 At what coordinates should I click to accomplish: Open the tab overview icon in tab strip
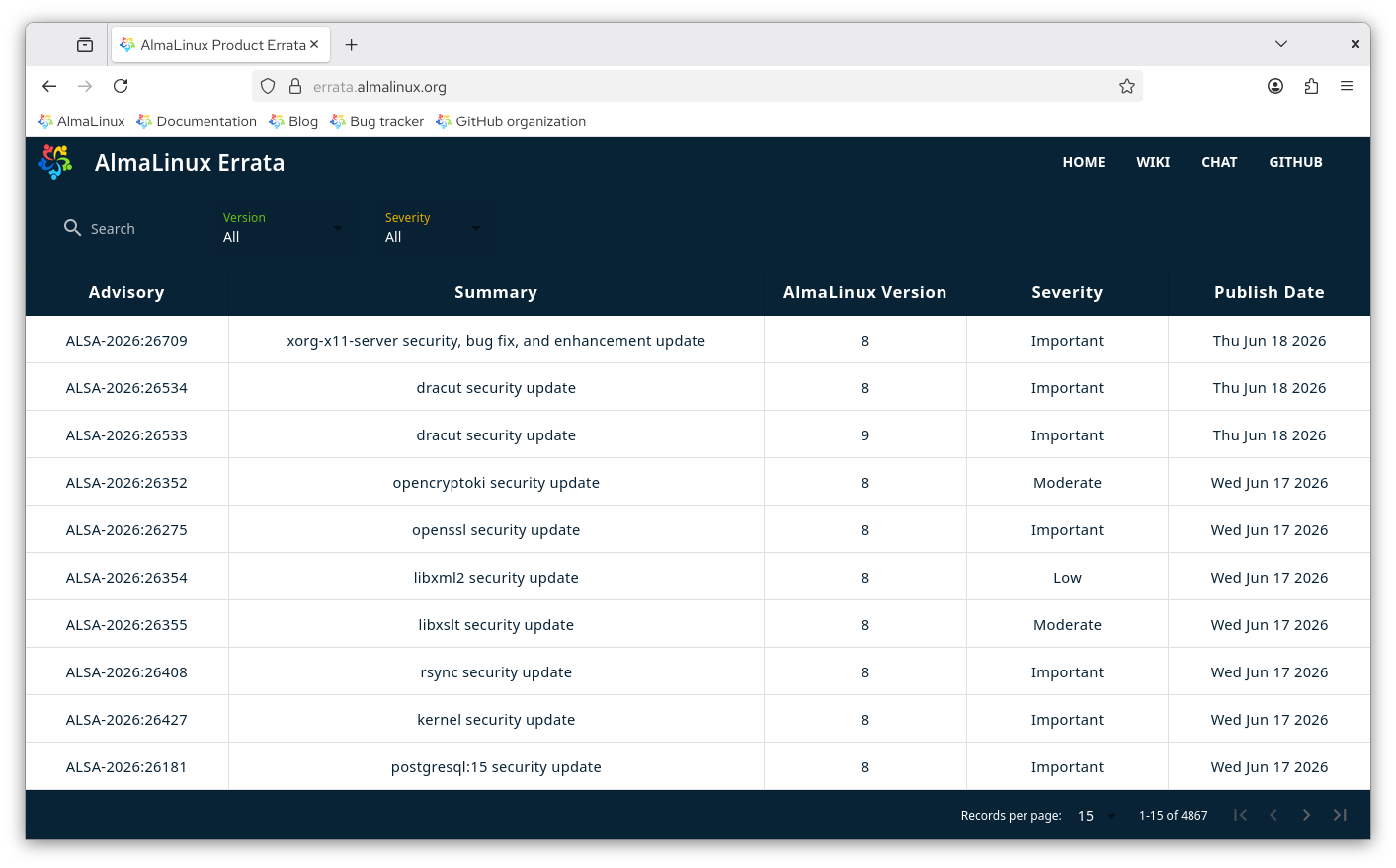tap(85, 44)
